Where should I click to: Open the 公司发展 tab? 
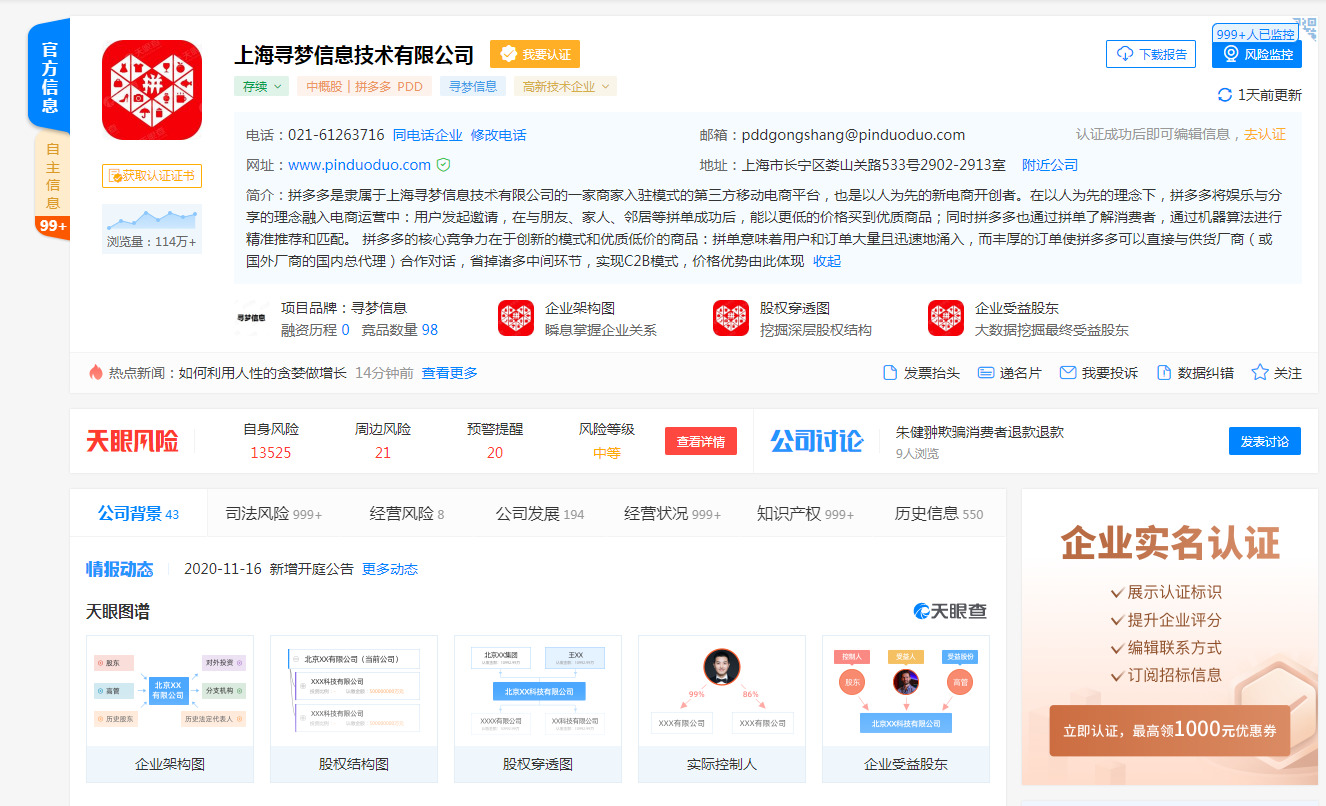point(540,514)
